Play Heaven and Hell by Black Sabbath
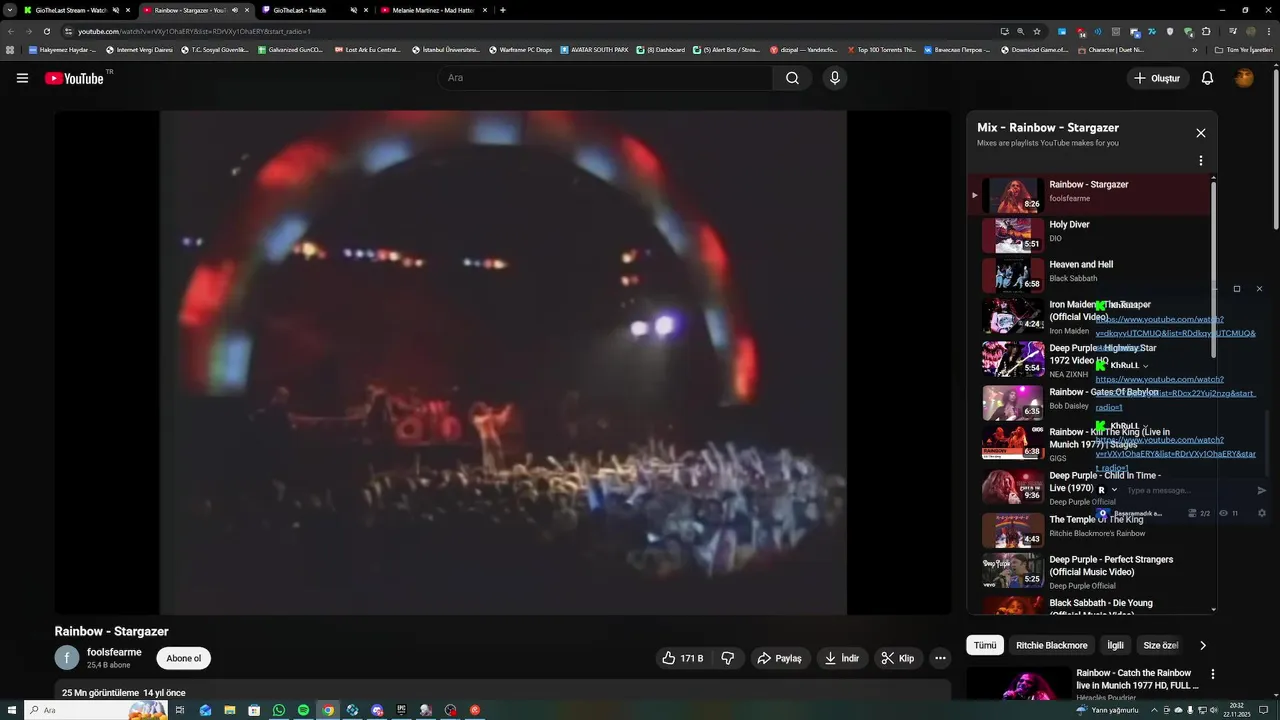 point(1090,274)
